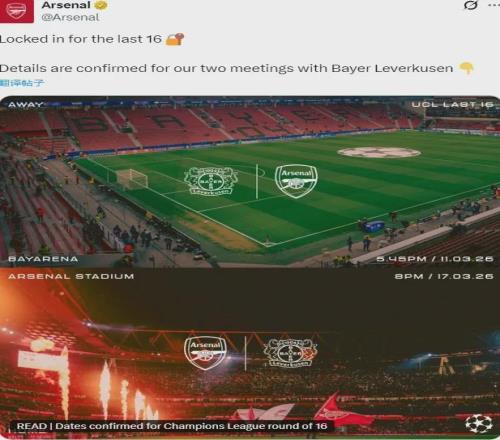Click the 8PM / 17.03.26 kickoff text

tap(444, 276)
